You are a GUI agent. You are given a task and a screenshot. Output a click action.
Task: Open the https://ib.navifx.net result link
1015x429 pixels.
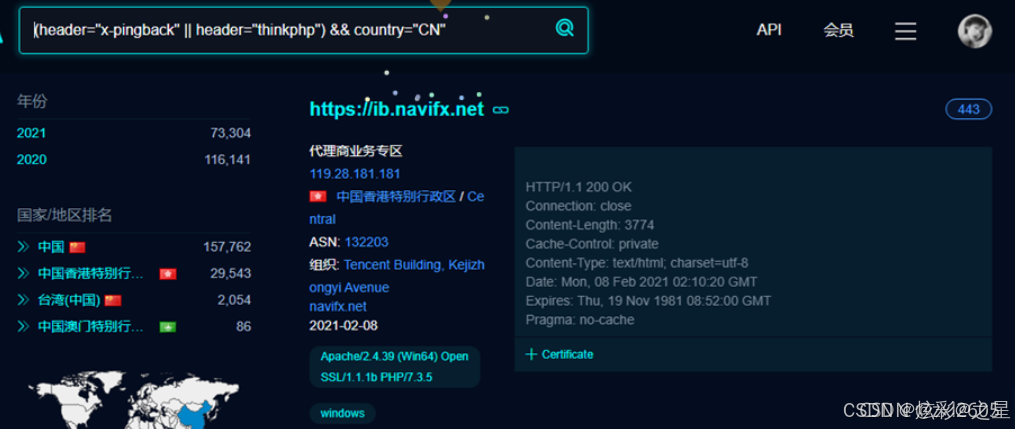397,109
